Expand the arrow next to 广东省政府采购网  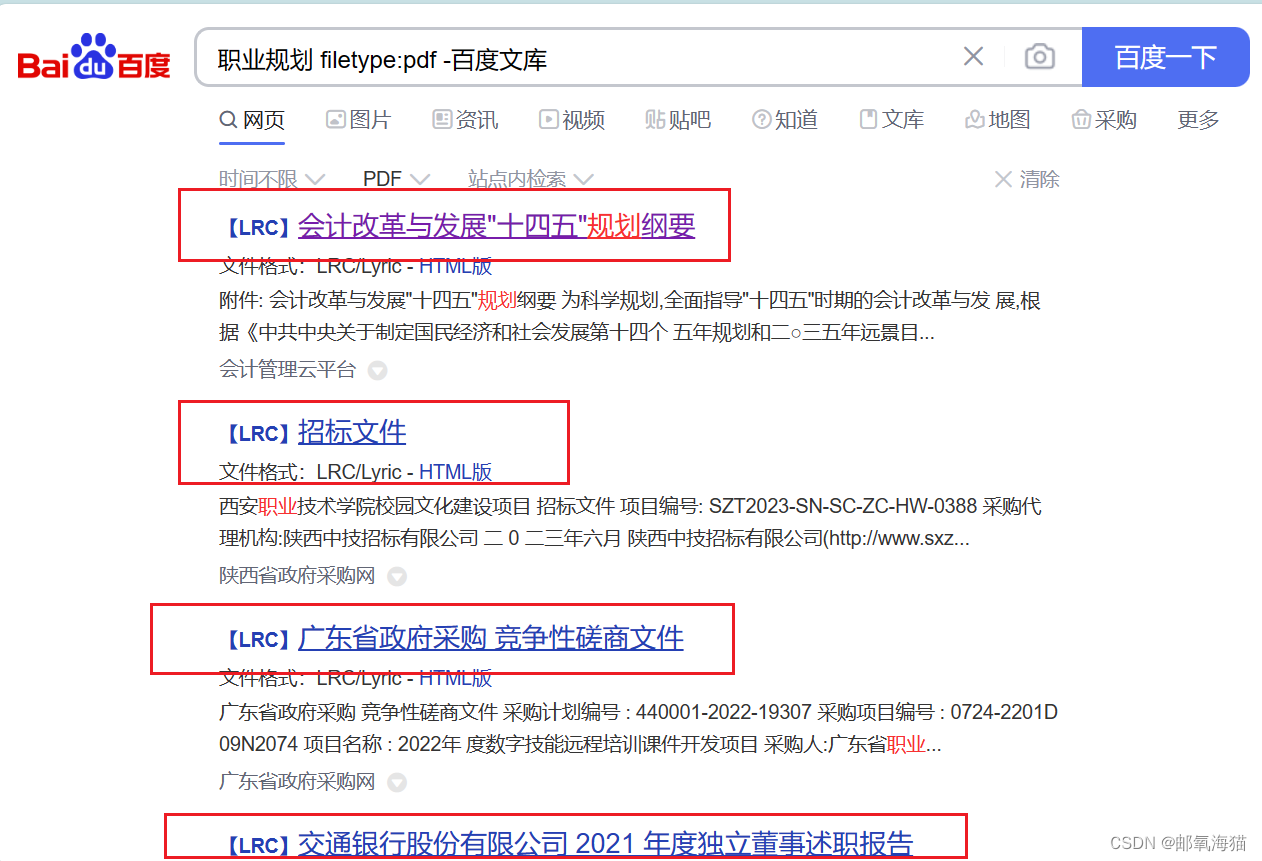tap(397, 782)
